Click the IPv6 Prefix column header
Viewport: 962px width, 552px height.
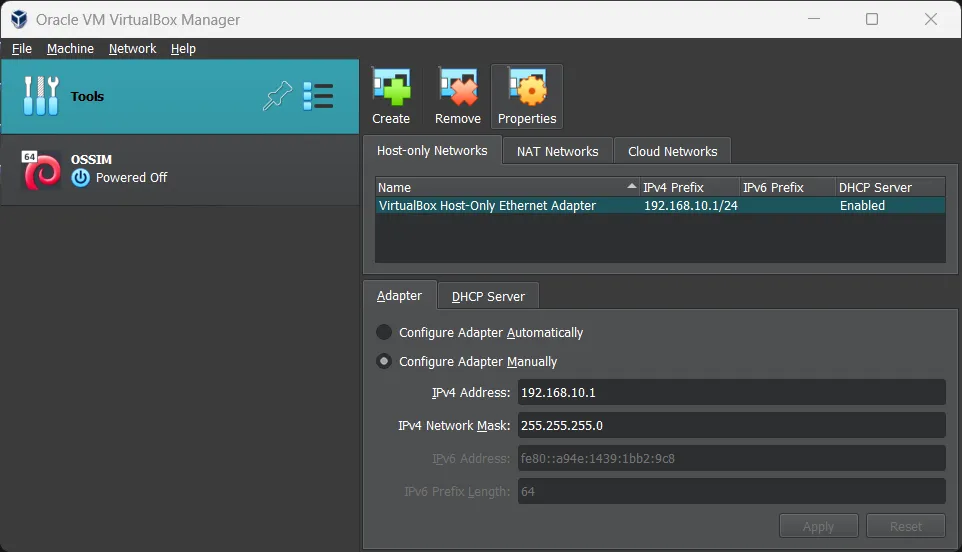click(788, 187)
